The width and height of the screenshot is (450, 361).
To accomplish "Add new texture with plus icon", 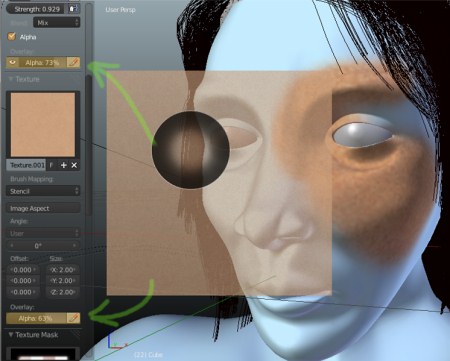I will click(x=64, y=165).
